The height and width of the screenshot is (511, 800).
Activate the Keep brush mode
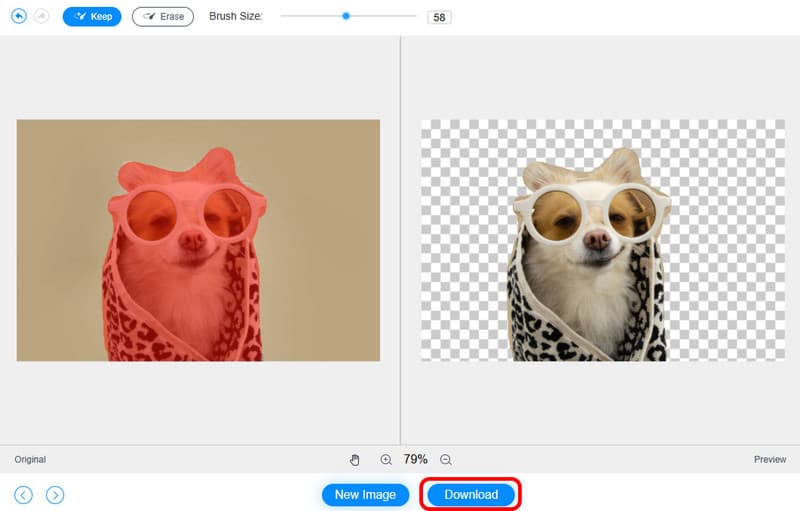click(92, 17)
